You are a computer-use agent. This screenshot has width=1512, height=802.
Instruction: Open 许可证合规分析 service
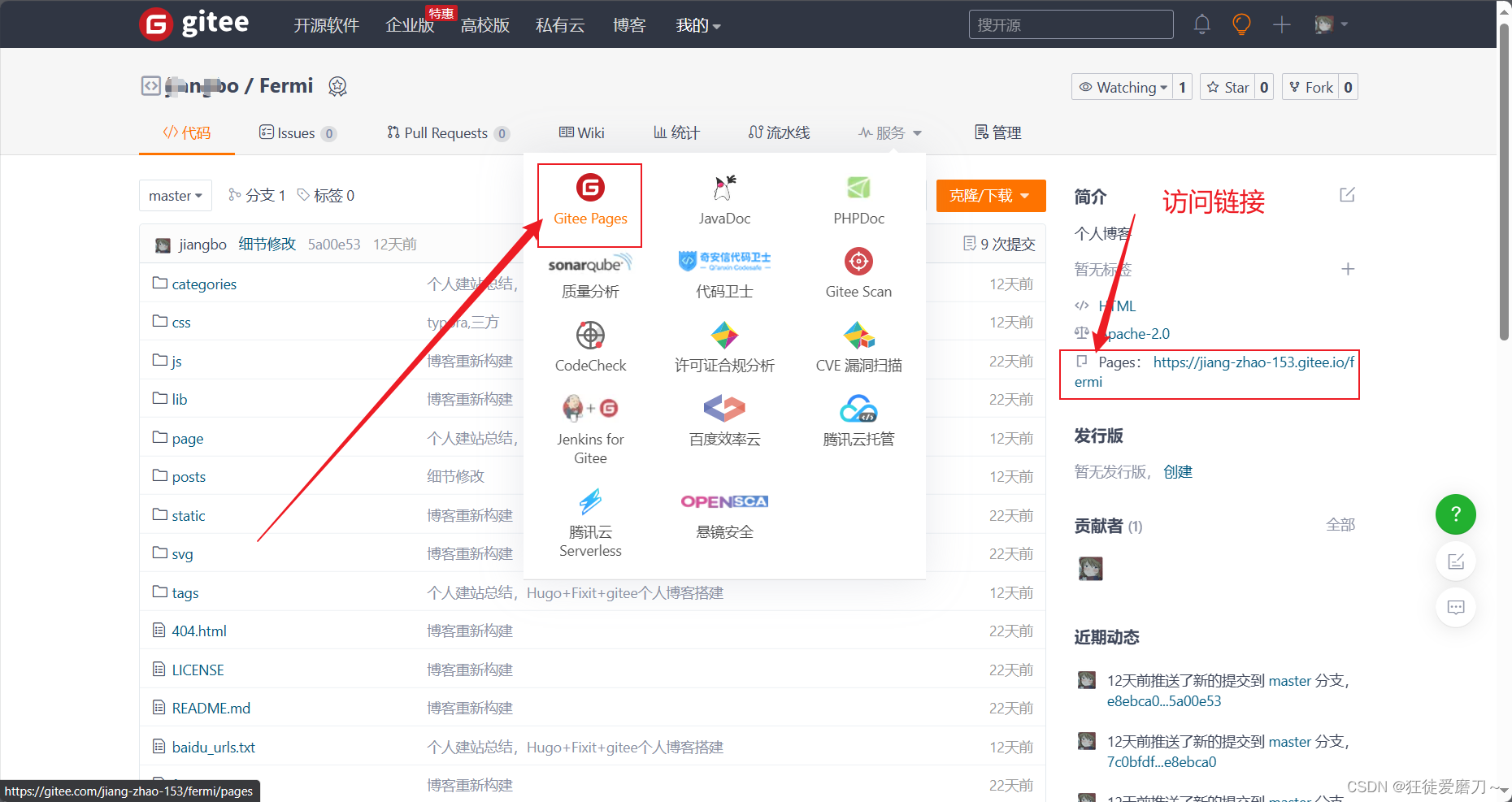(724, 348)
